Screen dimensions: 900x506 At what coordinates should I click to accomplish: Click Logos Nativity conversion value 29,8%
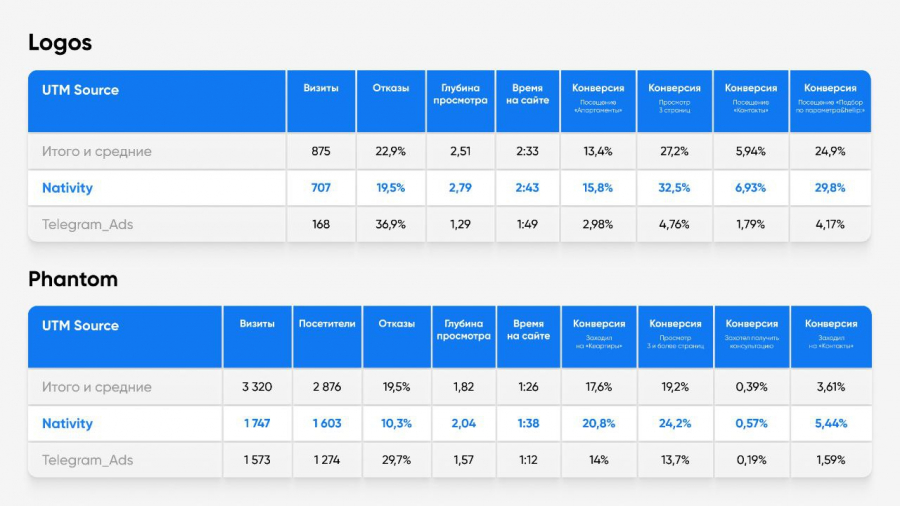click(x=830, y=188)
